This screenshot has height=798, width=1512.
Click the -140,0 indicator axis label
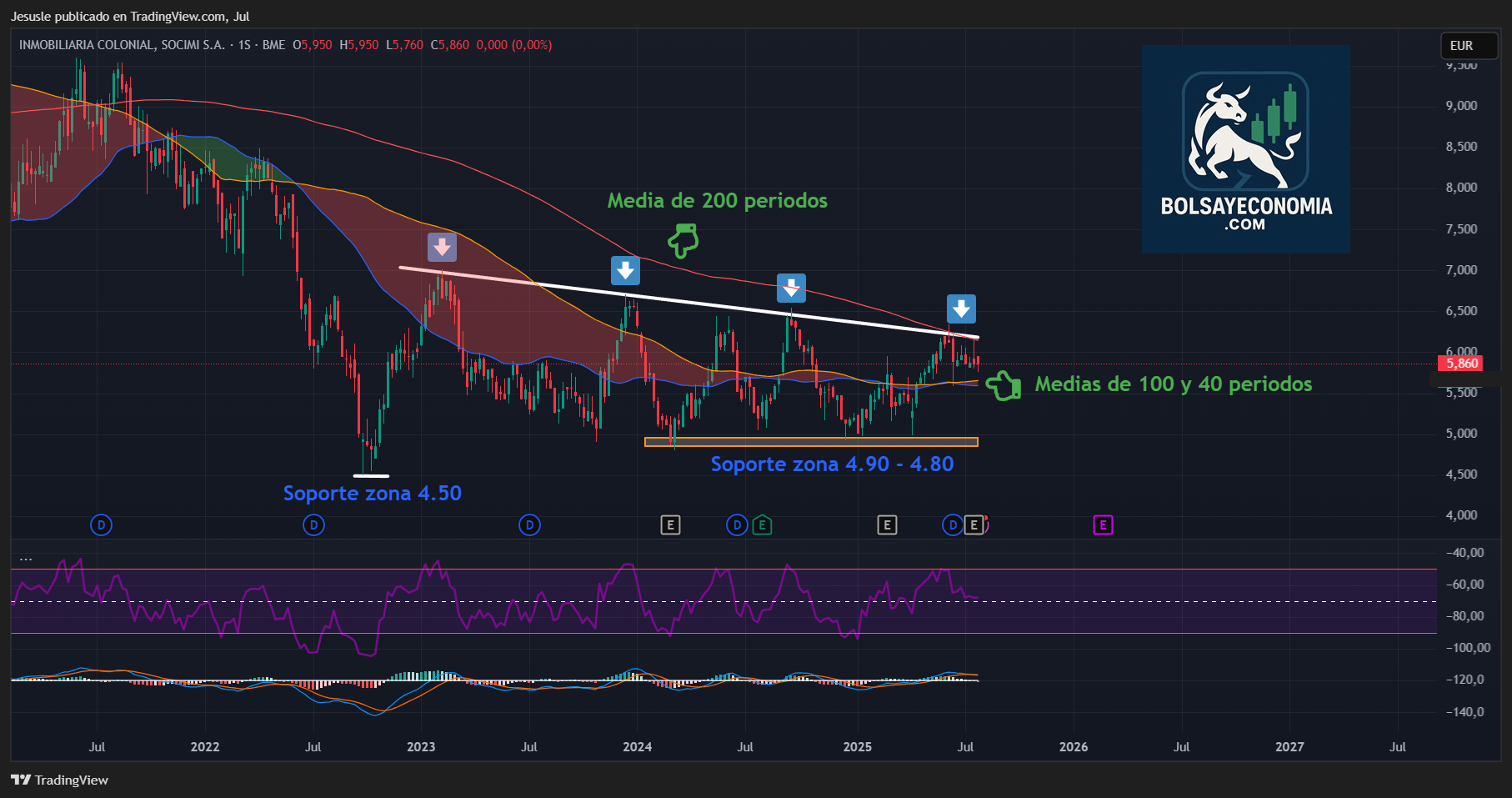tap(1464, 712)
